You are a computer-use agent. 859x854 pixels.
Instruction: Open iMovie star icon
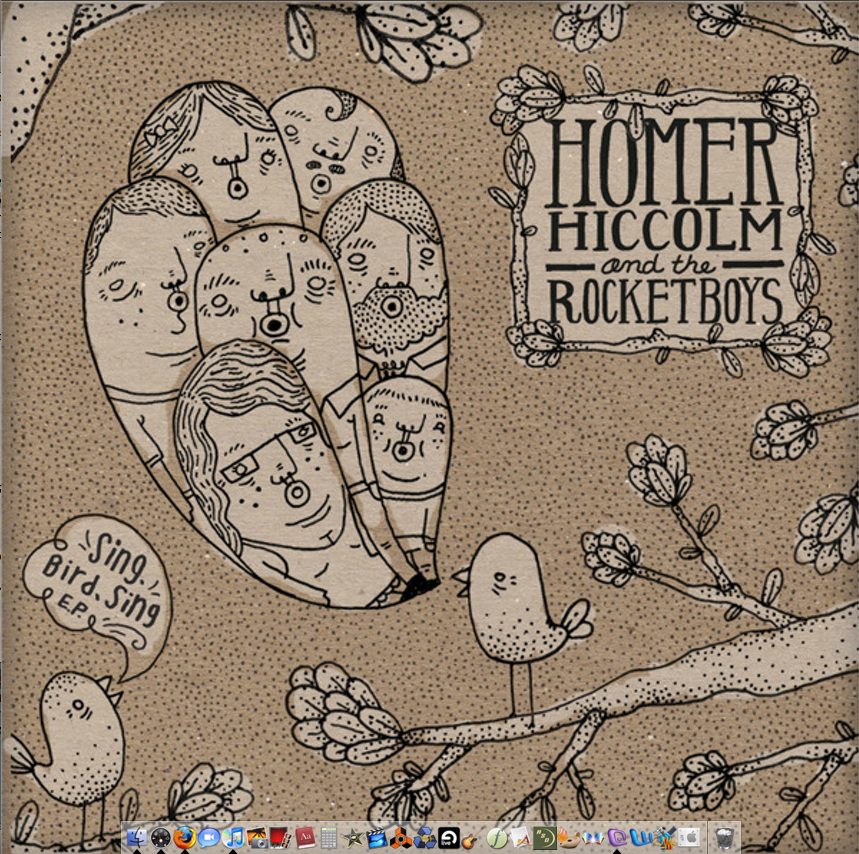click(353, 838)
